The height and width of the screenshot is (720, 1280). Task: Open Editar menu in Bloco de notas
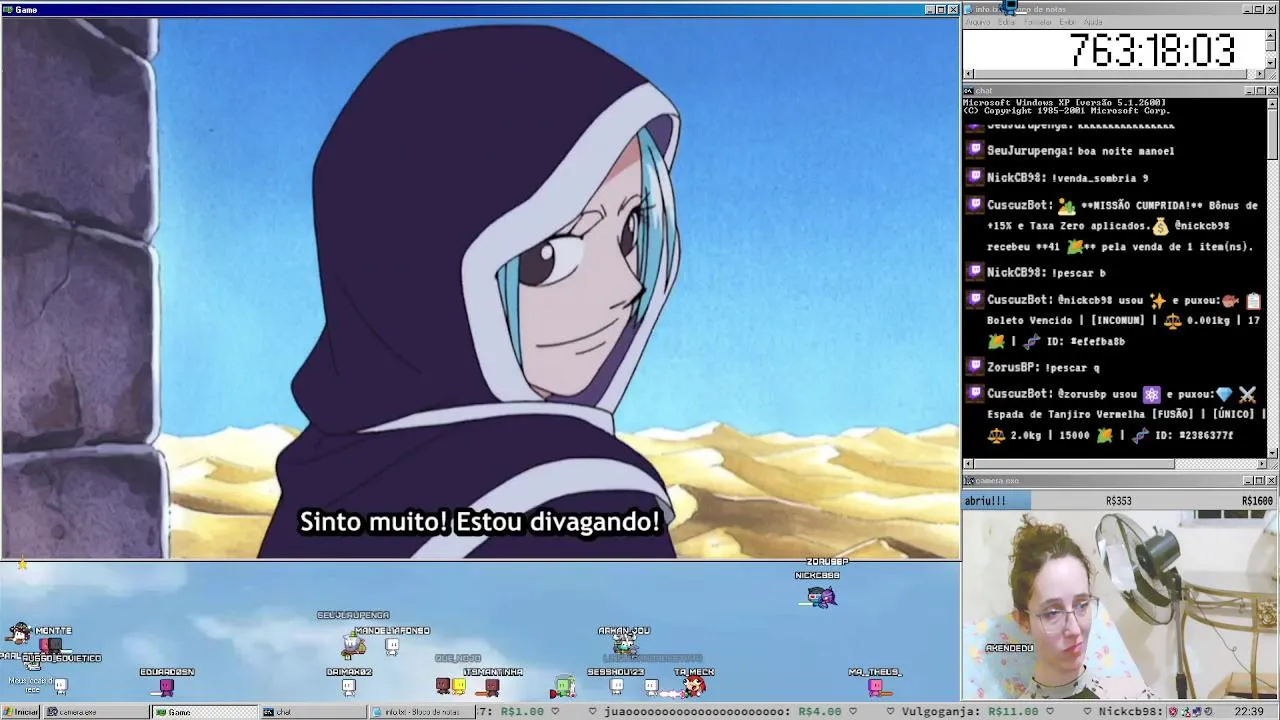pyautogui.click(x=1006, y=22)
